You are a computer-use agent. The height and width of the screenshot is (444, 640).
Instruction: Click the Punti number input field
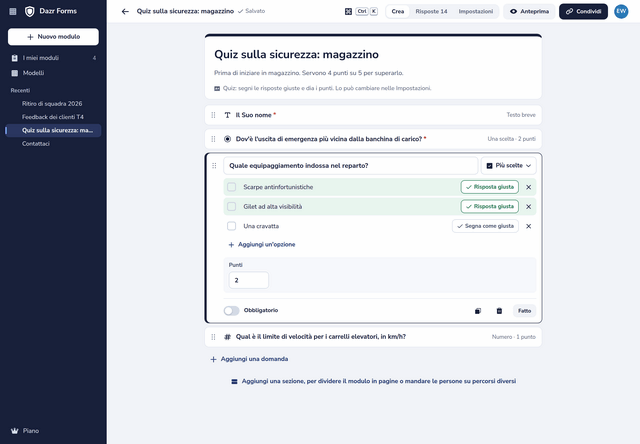(249, 280)
